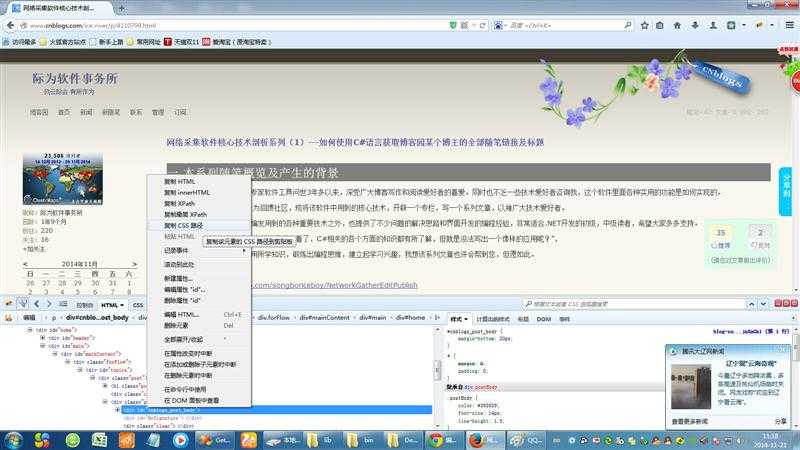Click the search magnifier in search box
Image resolution: width=800 pixels, height=450 pixels.
pyautogui.click(x=628, y=25)
